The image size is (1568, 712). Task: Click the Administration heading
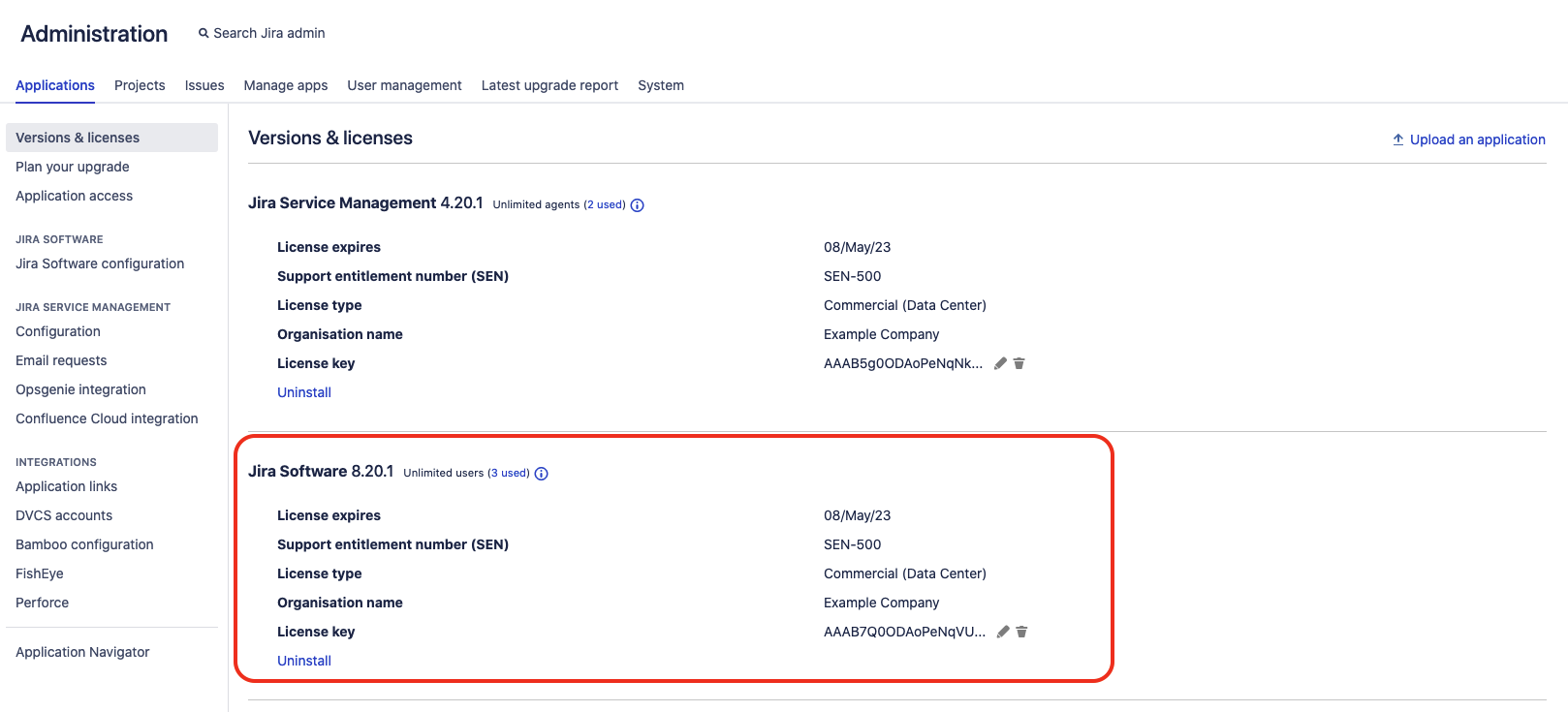(94, 34)
